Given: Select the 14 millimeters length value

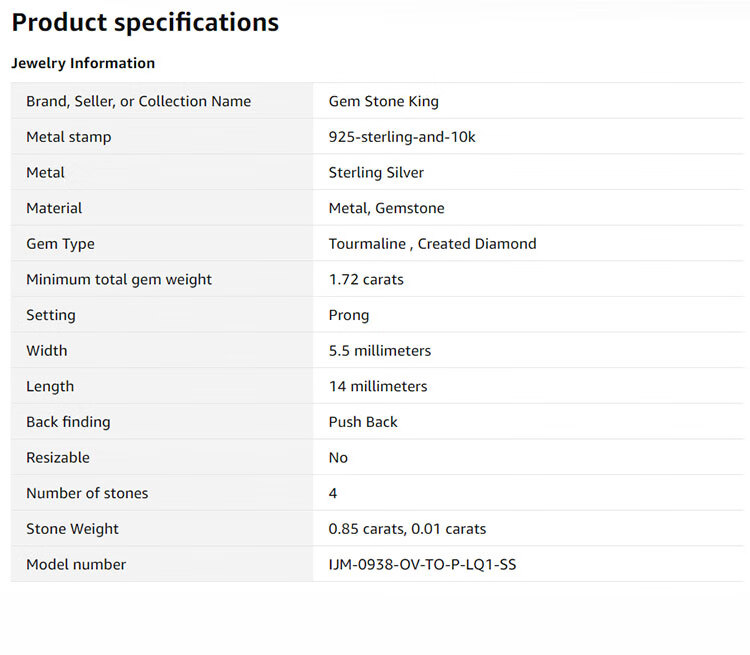Looking at the screenshot, I should pyautogui.click(x=378, y=386).
